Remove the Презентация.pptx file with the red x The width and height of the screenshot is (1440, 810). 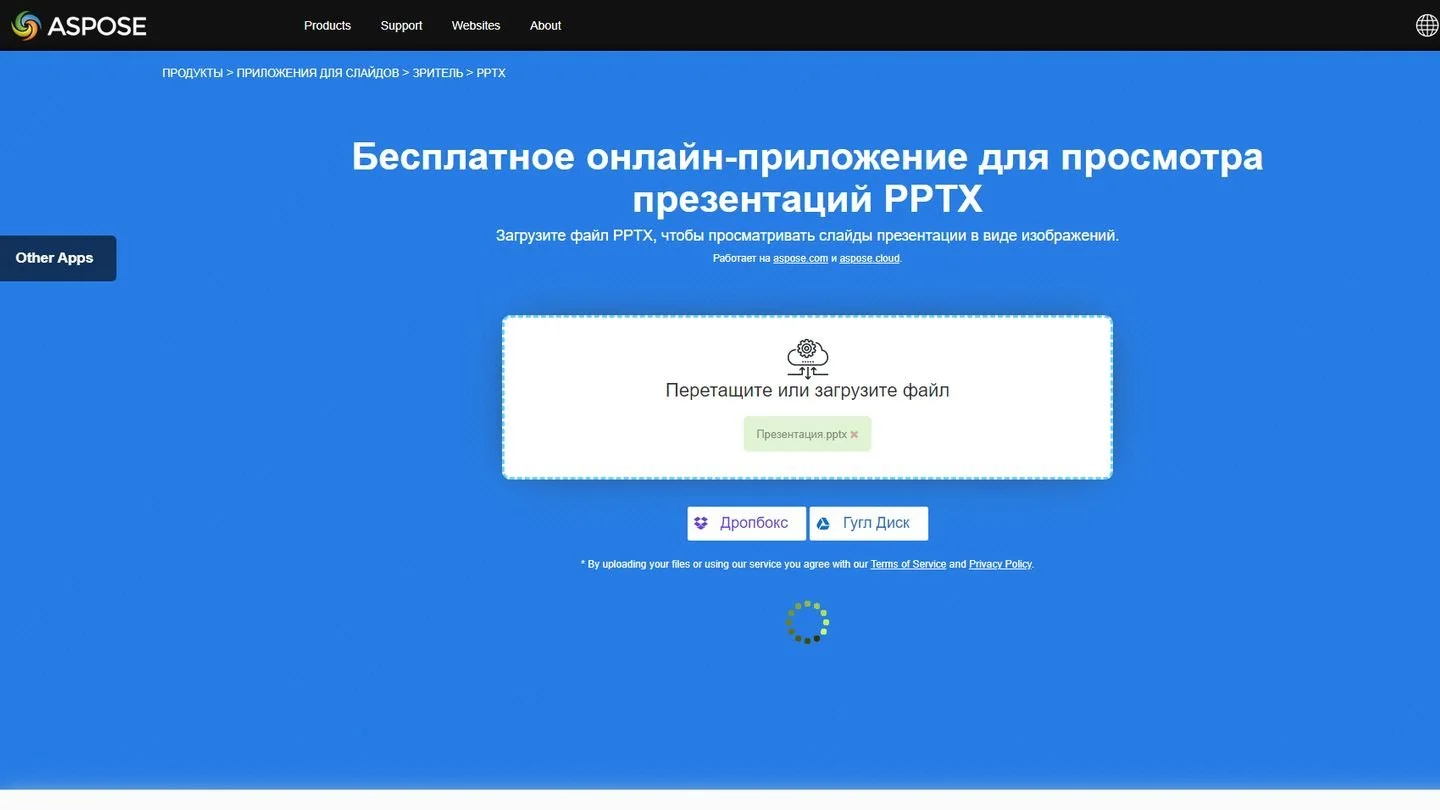(854, 435)
